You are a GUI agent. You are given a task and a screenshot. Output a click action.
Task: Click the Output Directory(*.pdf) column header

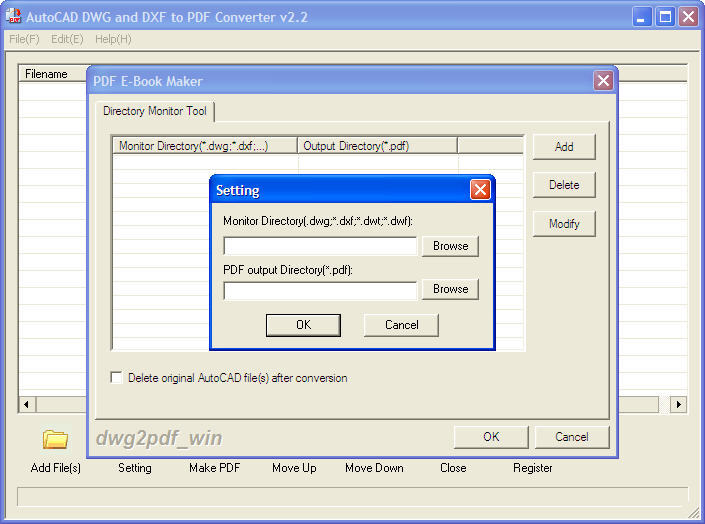point(378,146)
